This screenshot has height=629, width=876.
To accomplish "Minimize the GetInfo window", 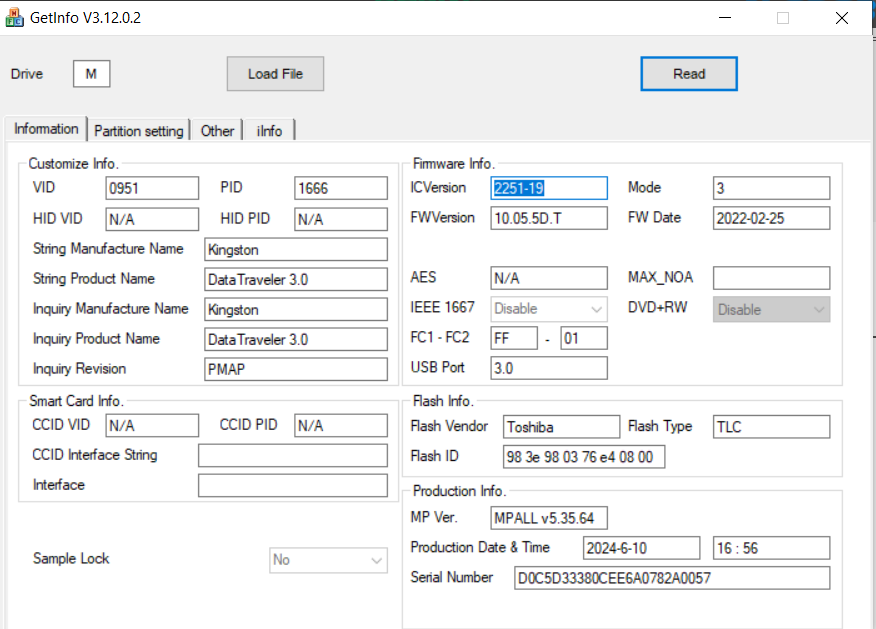I will [x=725, y=18].
